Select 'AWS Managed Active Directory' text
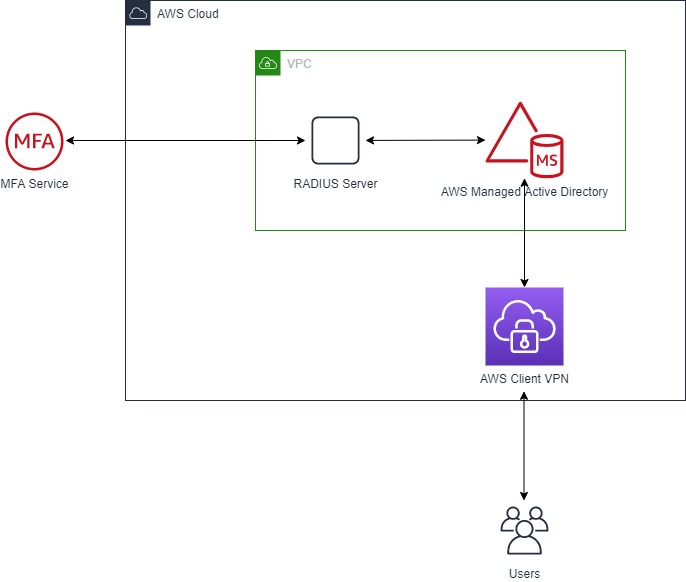 click(524, 192)
